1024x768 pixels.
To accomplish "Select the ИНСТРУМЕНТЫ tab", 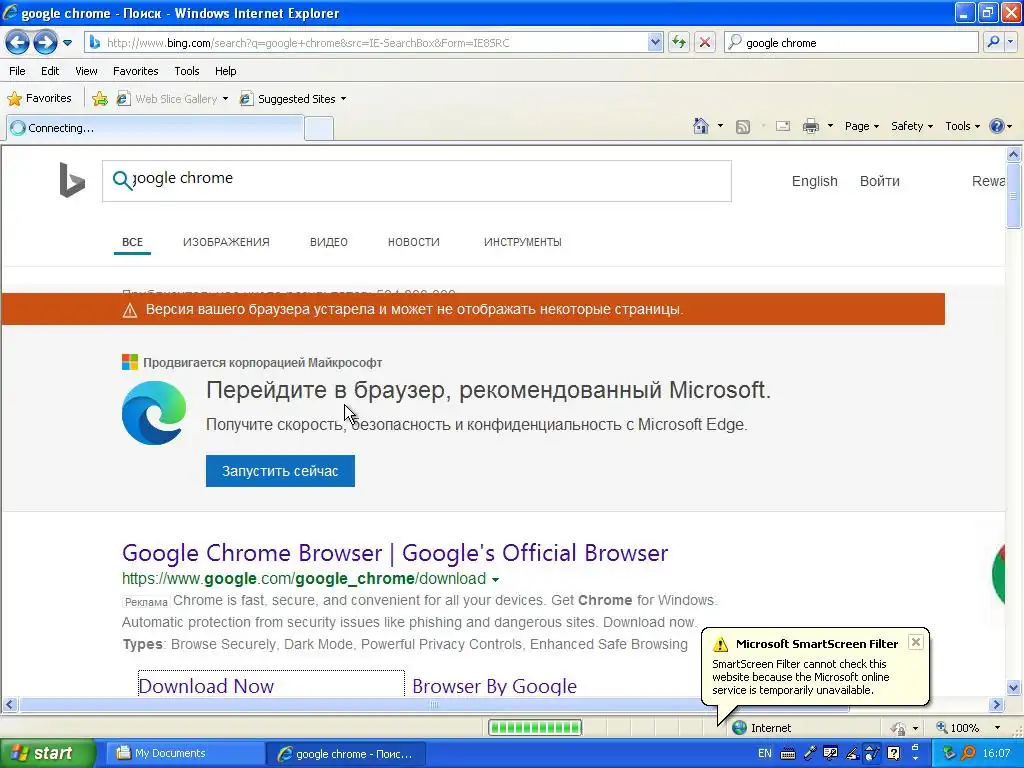I will [522, 242].
